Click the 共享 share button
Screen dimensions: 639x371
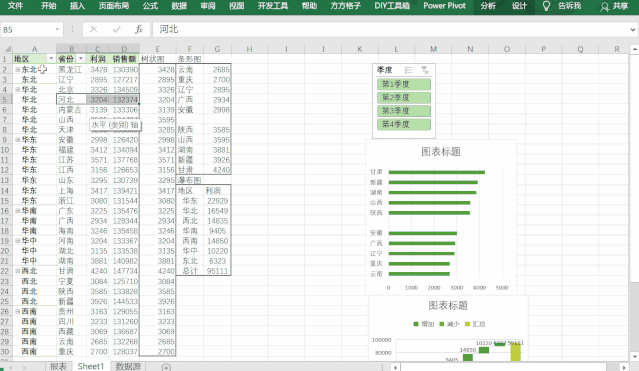click(614, 6)
